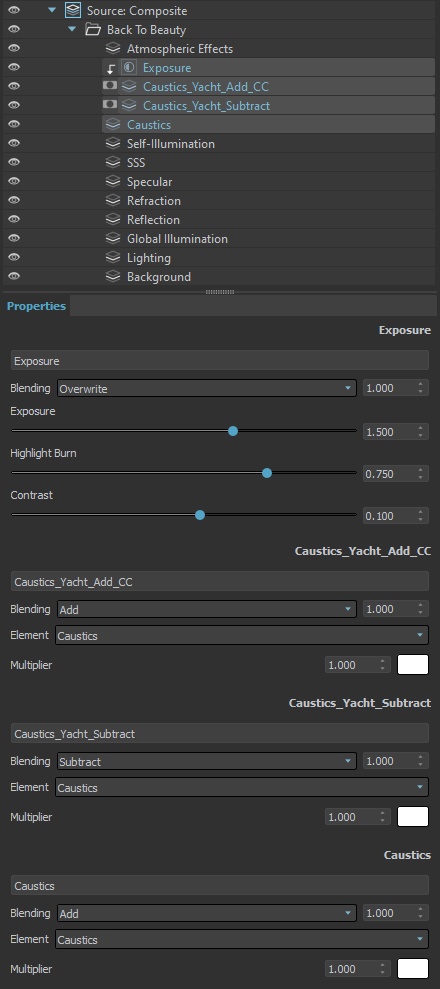Click the Source: Composite layer stack icon
The width and height of the screenshot is (440, 989).
(73, 10)
